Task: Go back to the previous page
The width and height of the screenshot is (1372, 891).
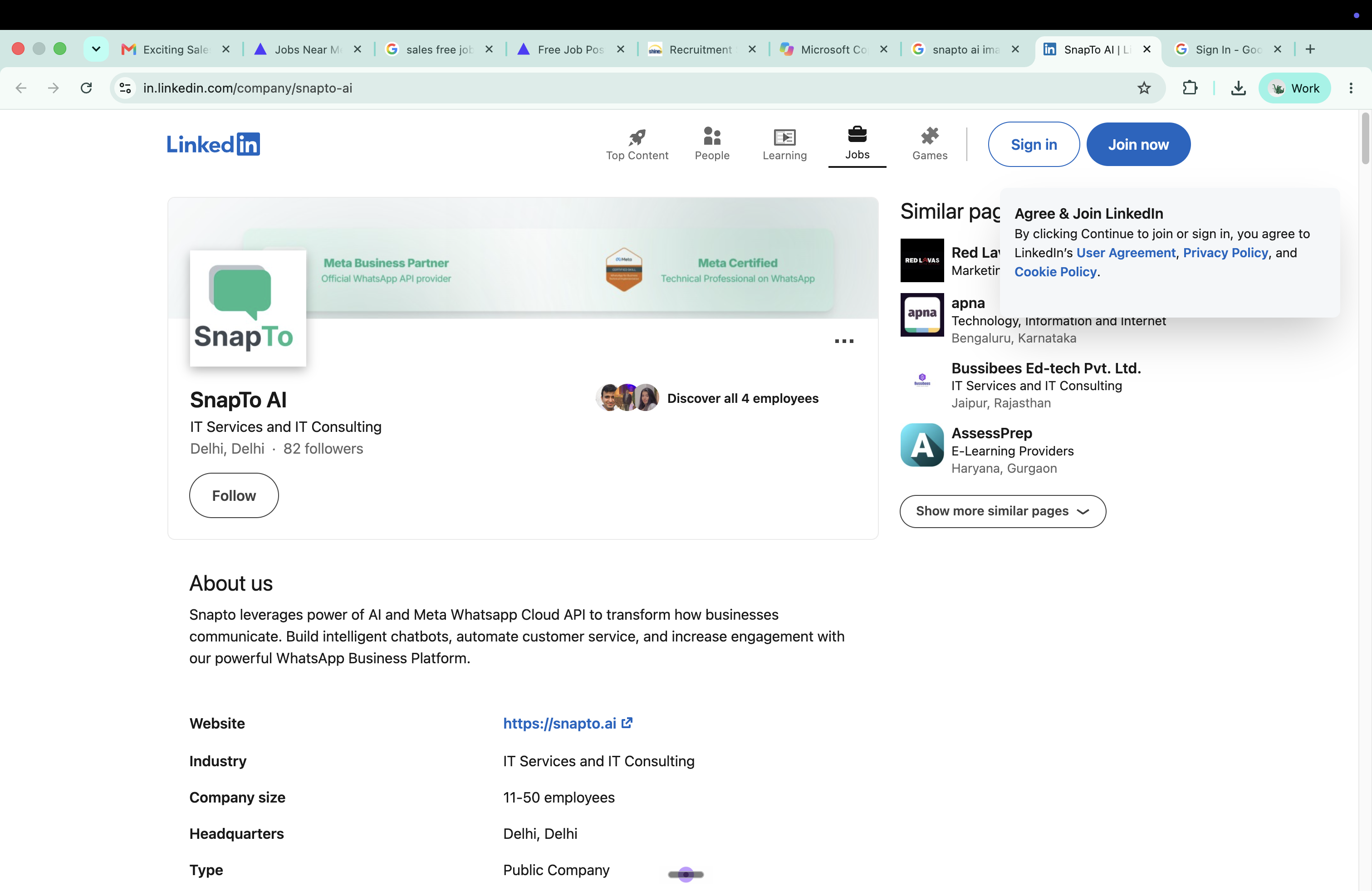Action: click(x=21, y=88)
